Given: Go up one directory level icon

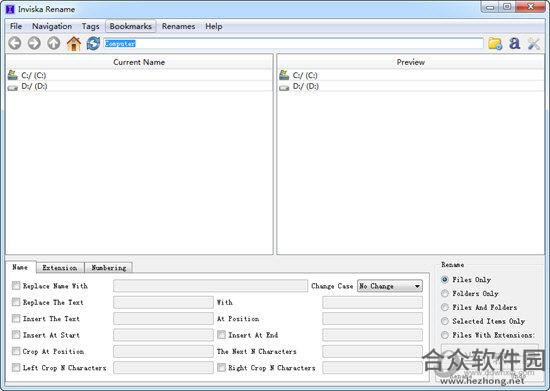Looking at the screenshot, I should point(54,43).
